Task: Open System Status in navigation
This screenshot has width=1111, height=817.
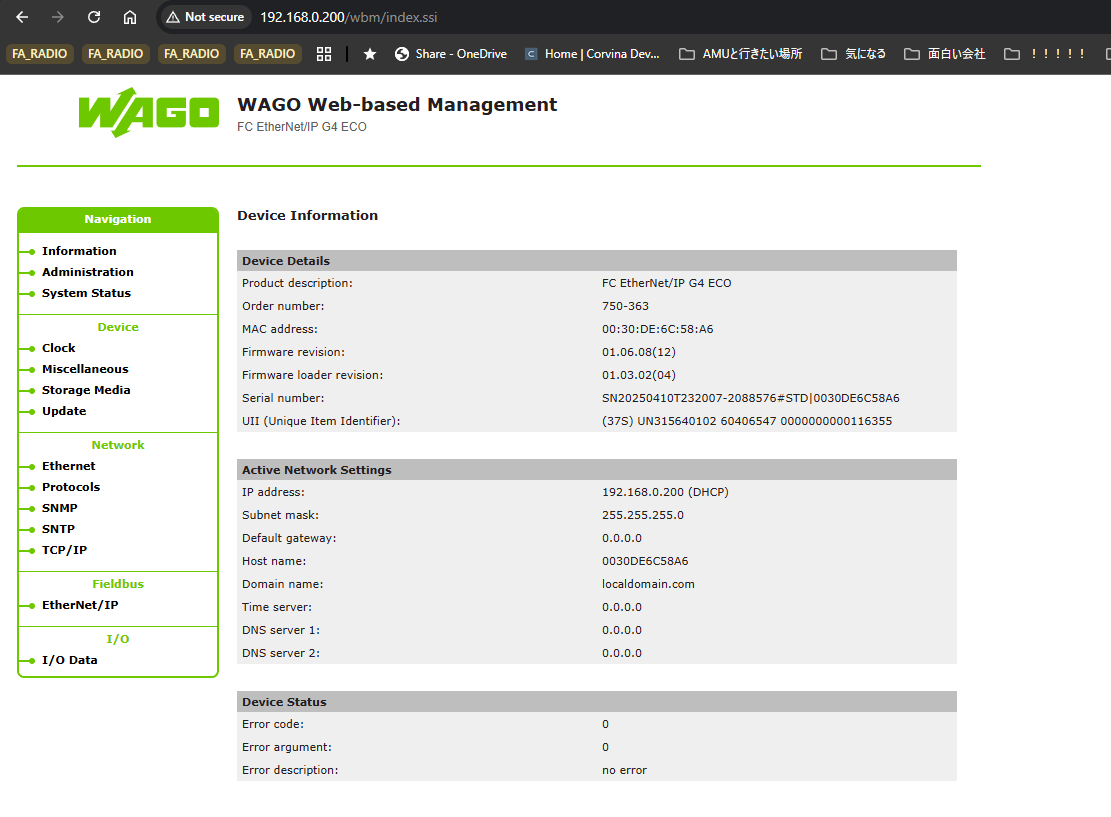Action: click(x=86, y=293)
